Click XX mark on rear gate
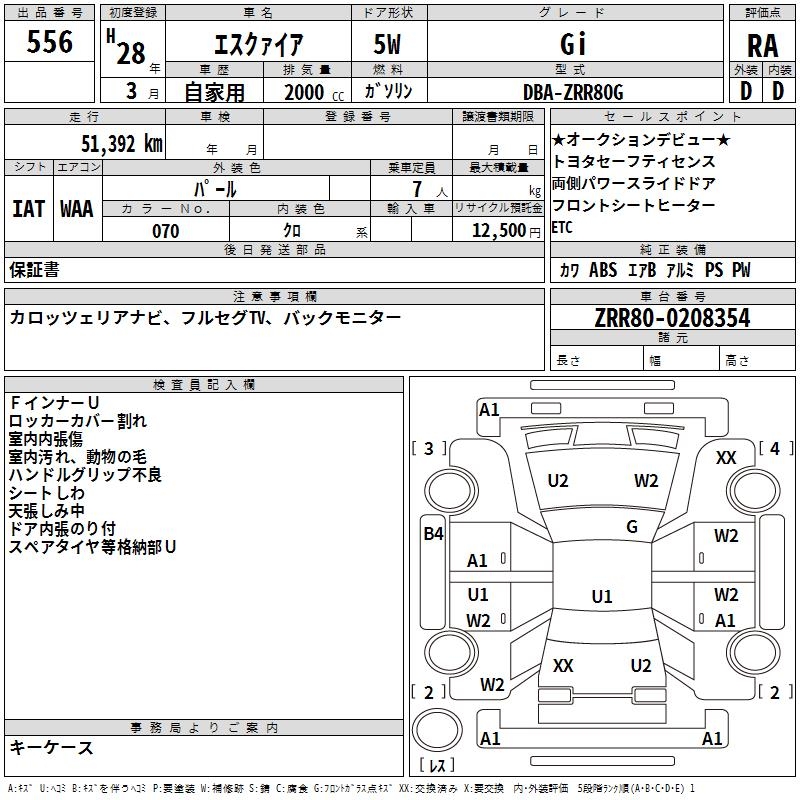800x800 pixels. (x=563, y=666)
